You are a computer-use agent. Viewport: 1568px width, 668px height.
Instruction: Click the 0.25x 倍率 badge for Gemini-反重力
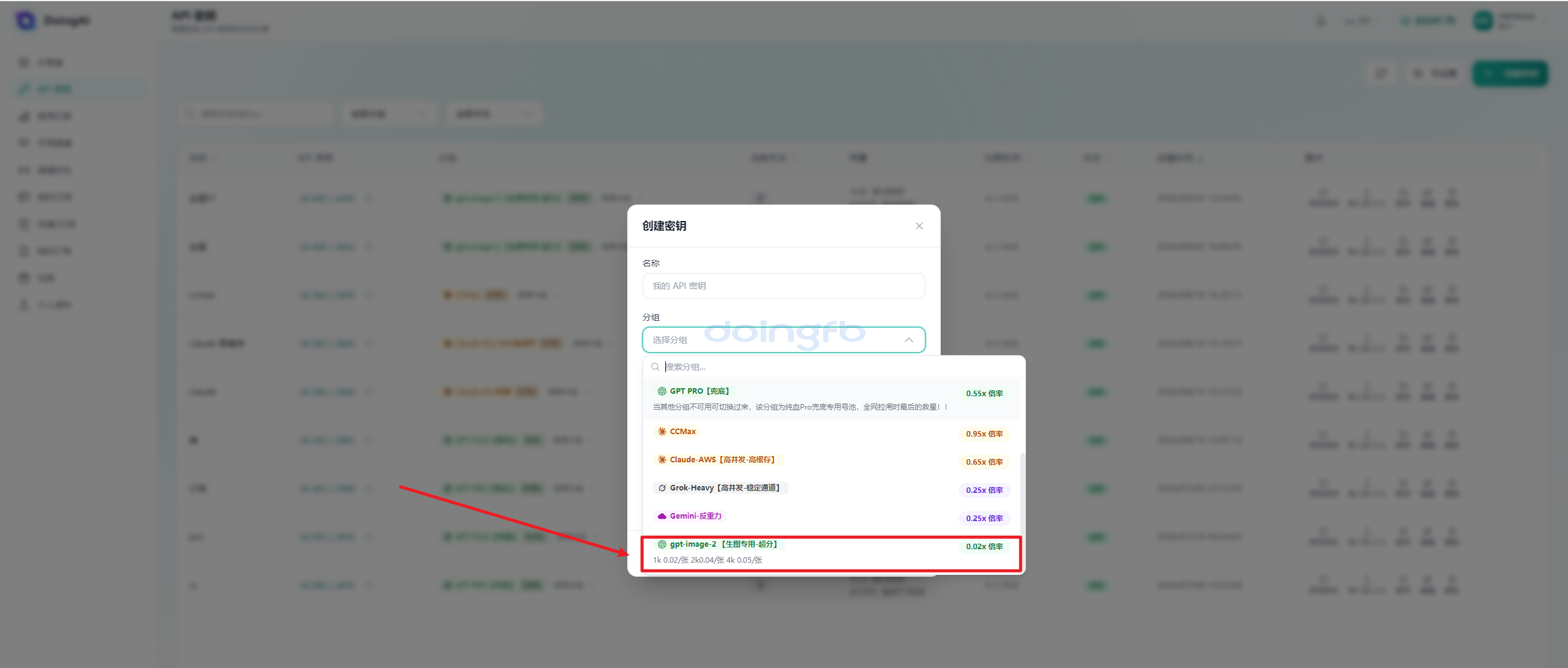tap(984, 519)
